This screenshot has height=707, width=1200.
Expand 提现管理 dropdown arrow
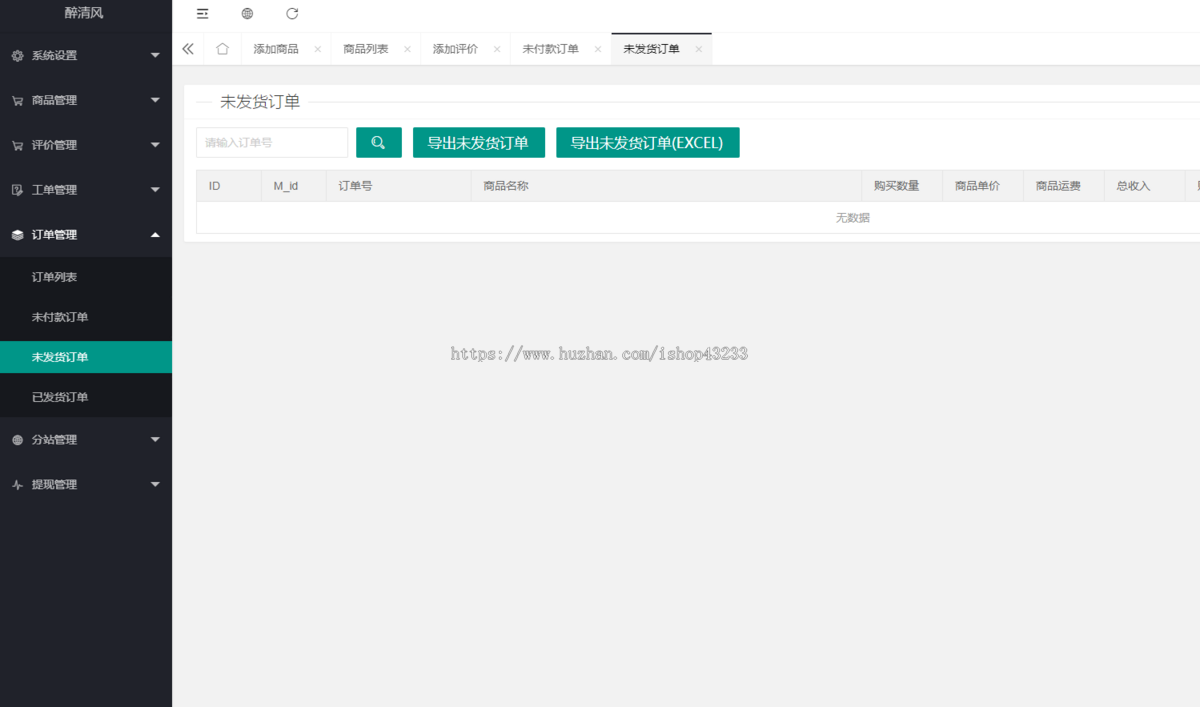pyautogui.click(x=155, y=484)
